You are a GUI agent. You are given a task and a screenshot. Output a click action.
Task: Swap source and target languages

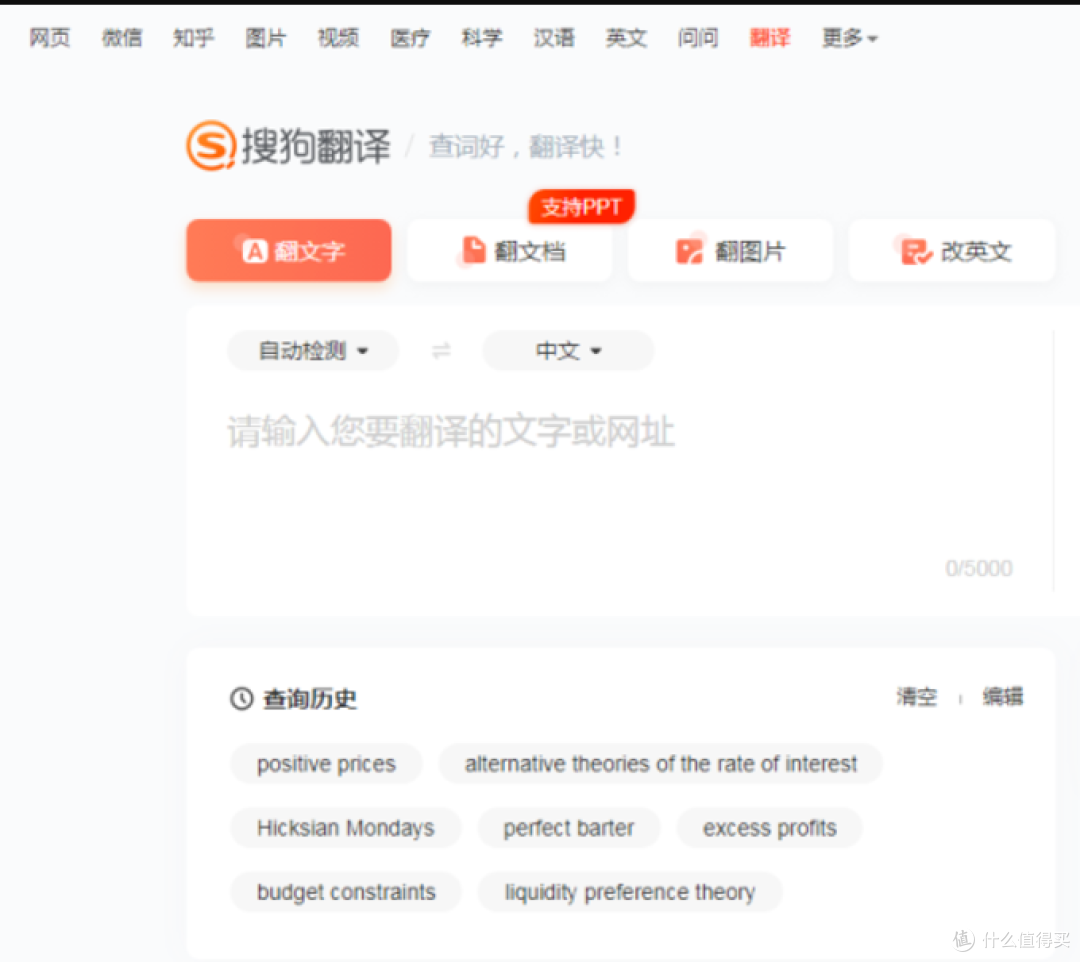(441, 351)
